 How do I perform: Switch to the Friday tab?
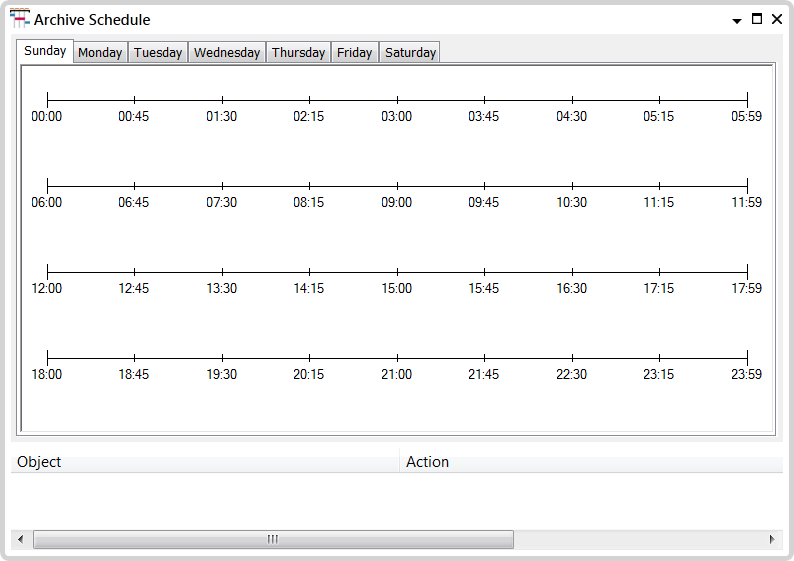(x=354, y=53)
